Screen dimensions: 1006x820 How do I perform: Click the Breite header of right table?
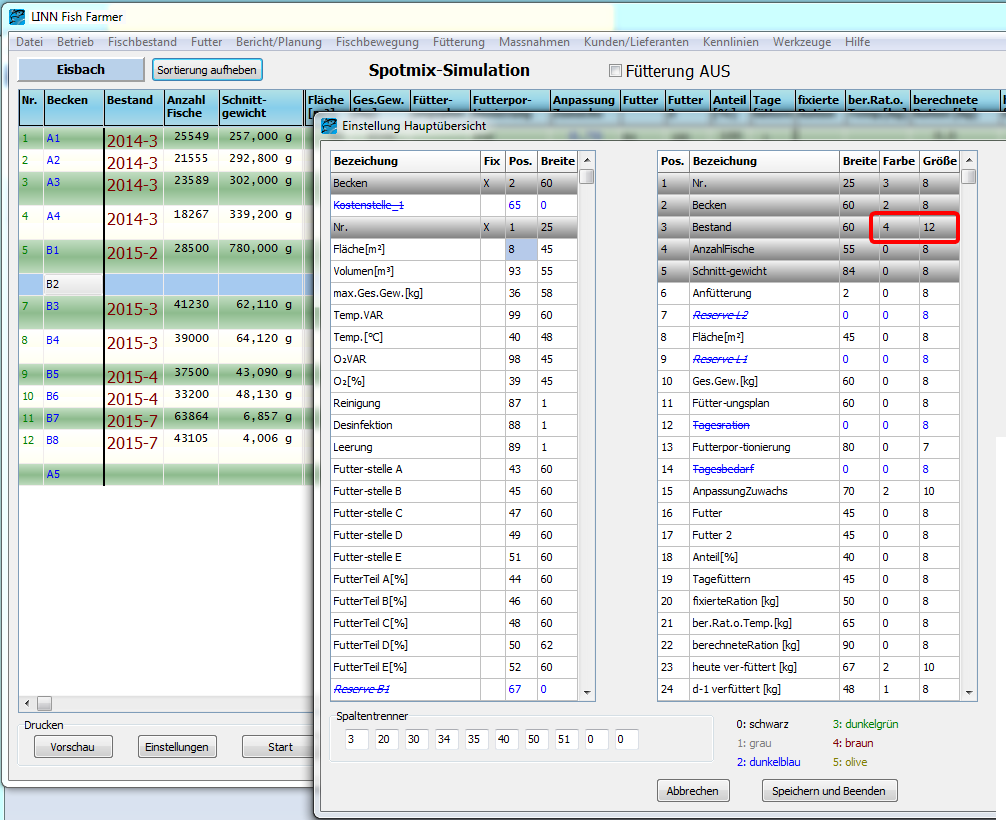coord(859,161)
